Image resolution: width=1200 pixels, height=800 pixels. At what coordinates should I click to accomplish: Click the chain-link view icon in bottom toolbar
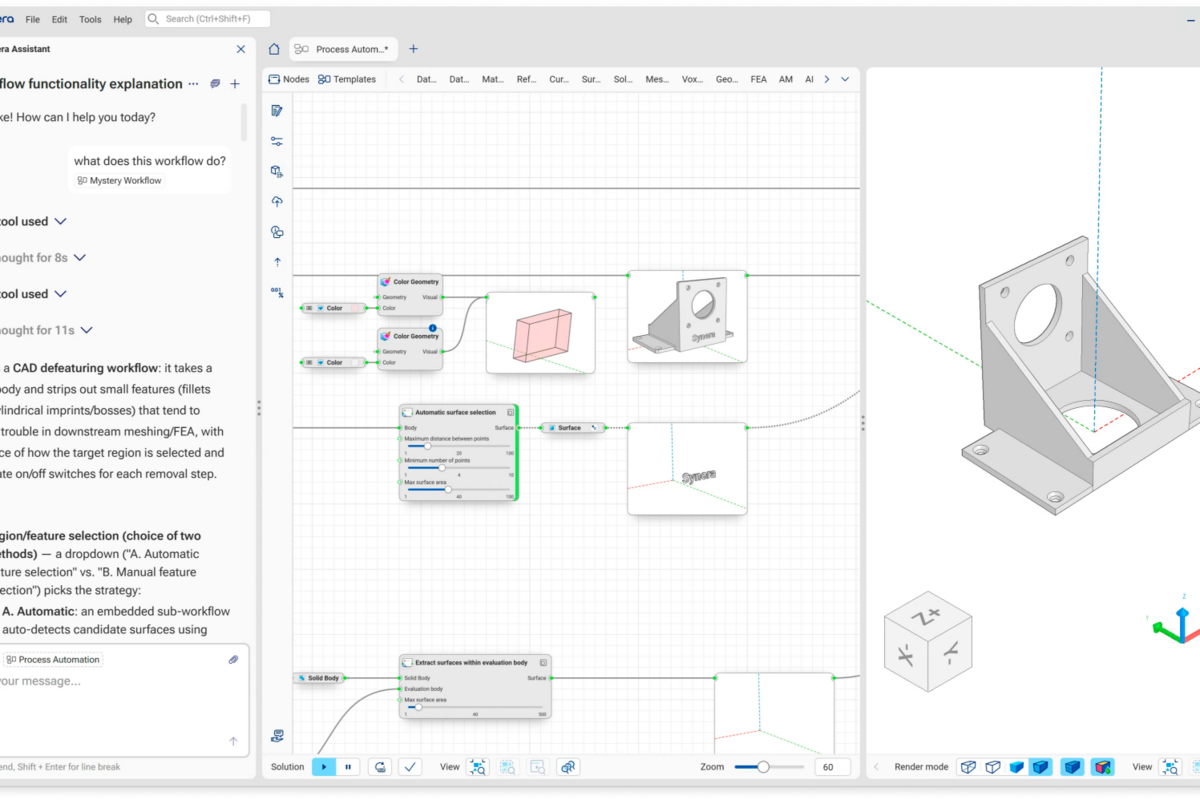[x=568, y=767]
